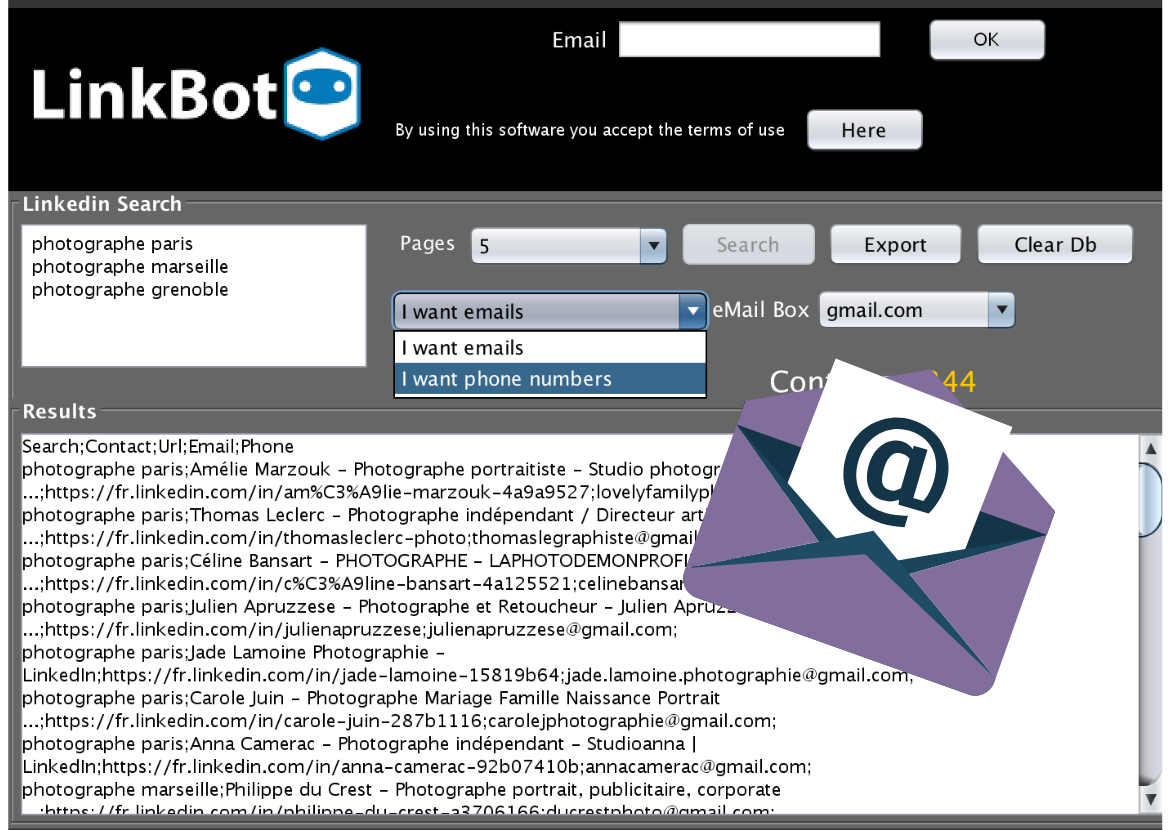Click the results vertical scrollbar thumb

point(1151,499)
